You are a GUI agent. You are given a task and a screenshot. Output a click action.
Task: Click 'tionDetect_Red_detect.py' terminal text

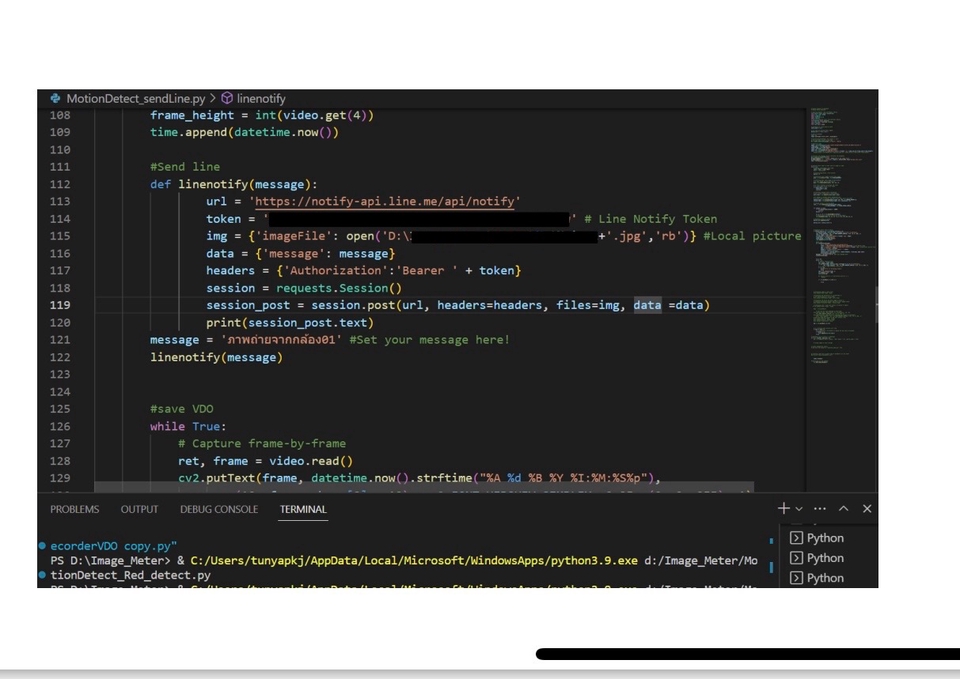[x=130, y=576]
